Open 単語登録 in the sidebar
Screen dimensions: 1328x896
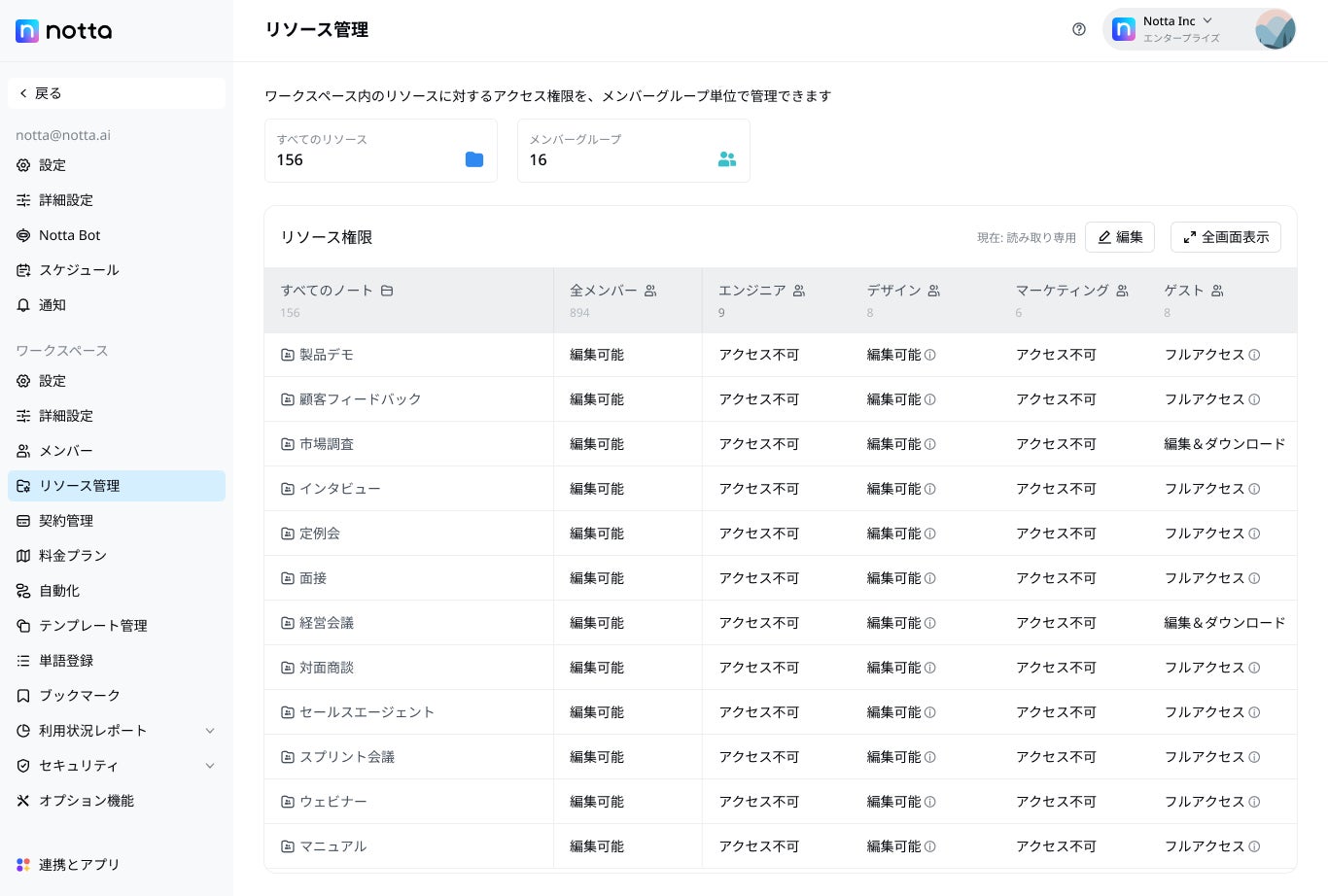point(117,661)
